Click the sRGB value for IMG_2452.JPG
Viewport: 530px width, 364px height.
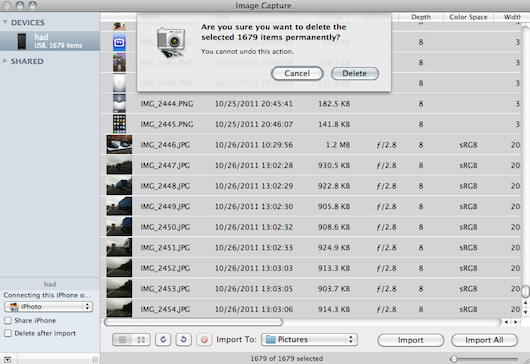pyautogui.click(x=468, y=268)
